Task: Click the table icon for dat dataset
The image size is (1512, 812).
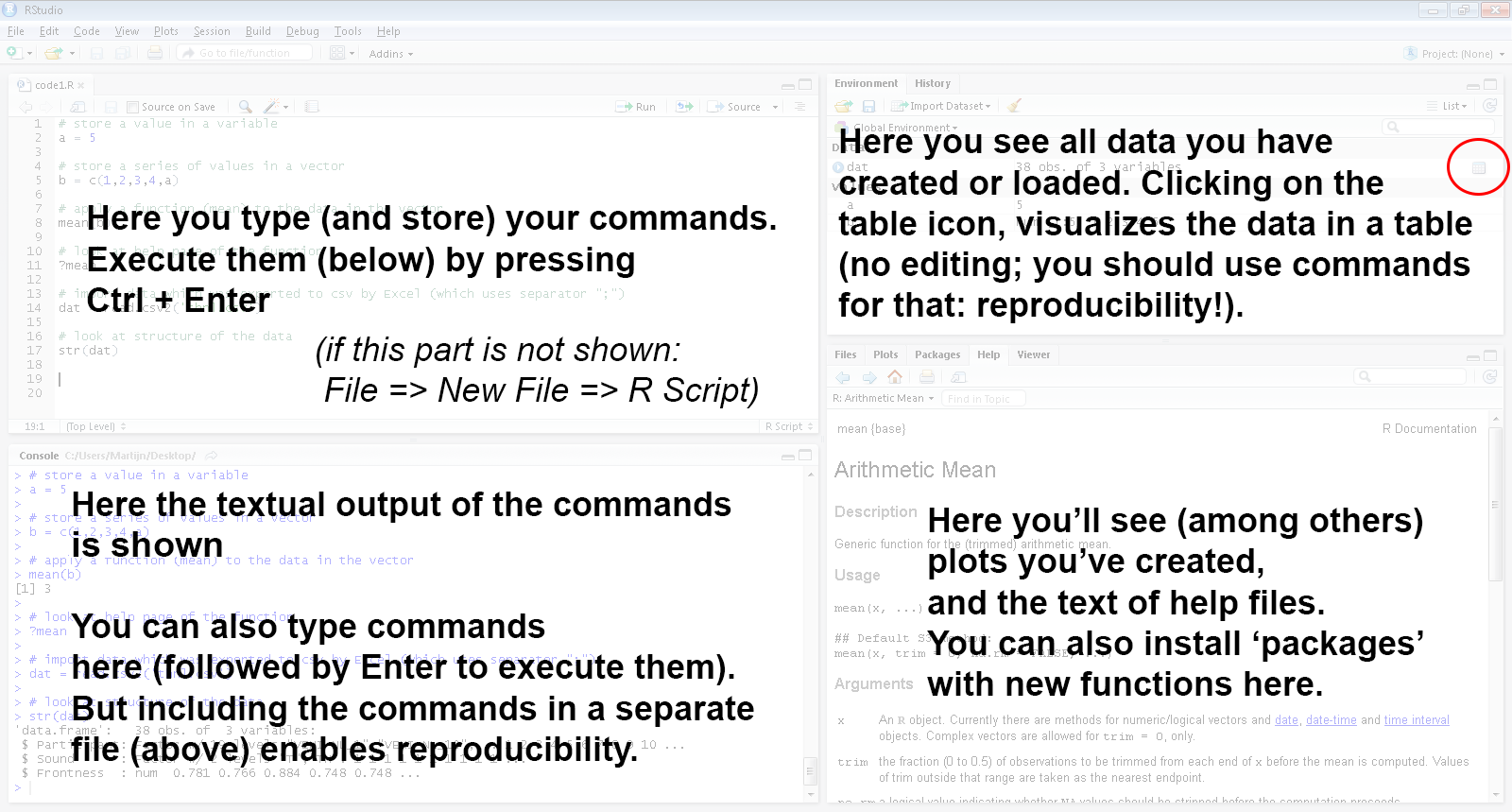Action: (x=1479, y=167)
